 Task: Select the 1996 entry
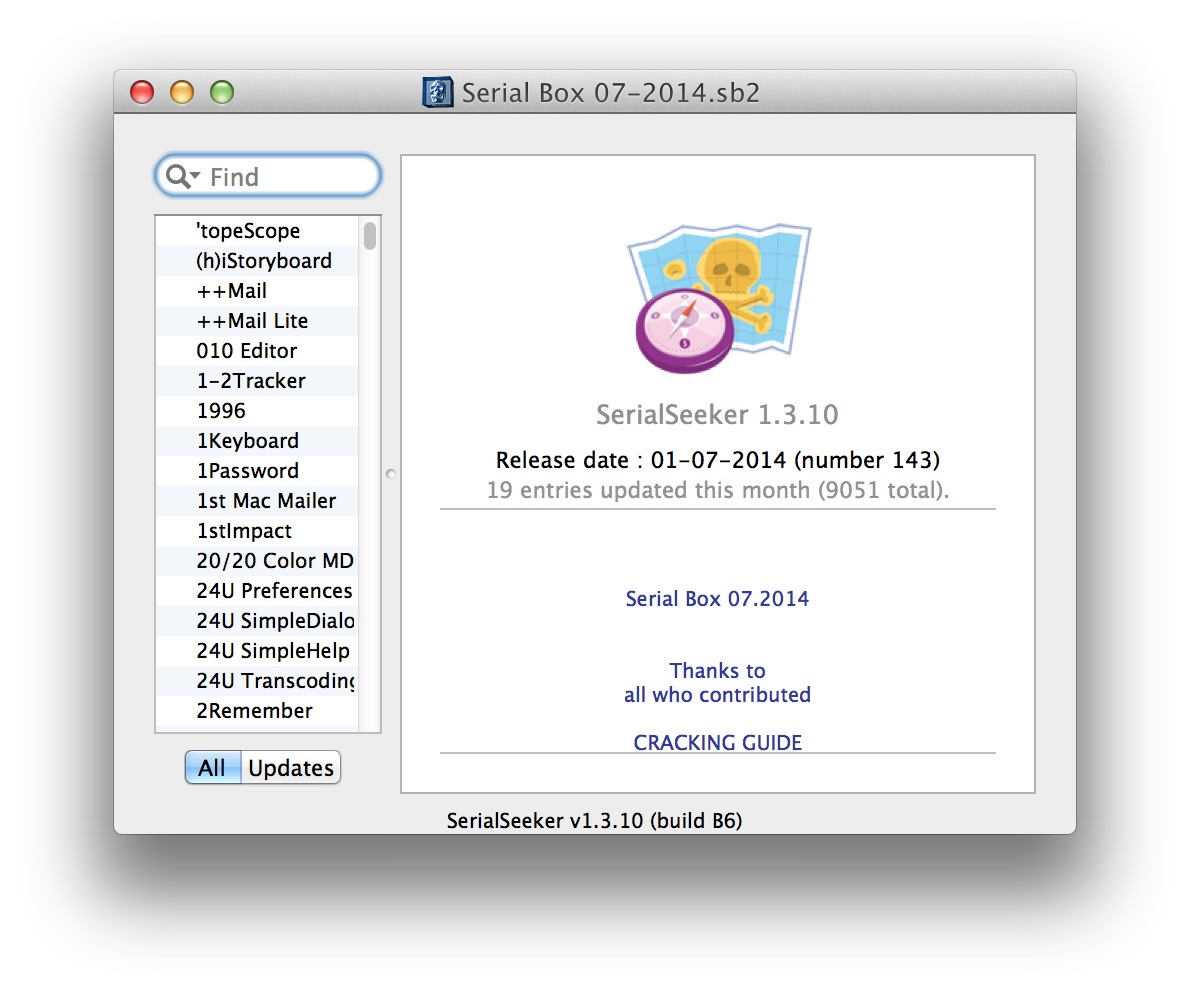(x=257, y=411)
